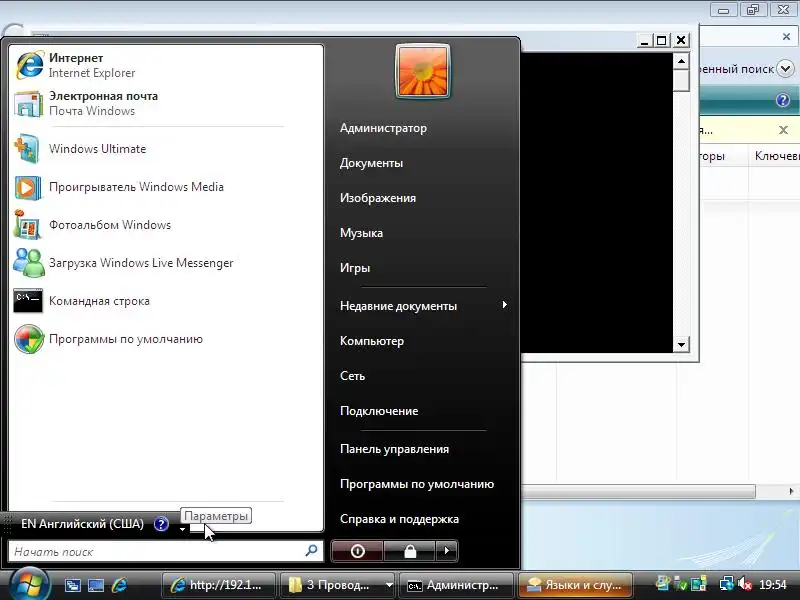Viewport: 800px width, 600px height.
Task: Click the Ключевые column header in background window
Action: 774,156
